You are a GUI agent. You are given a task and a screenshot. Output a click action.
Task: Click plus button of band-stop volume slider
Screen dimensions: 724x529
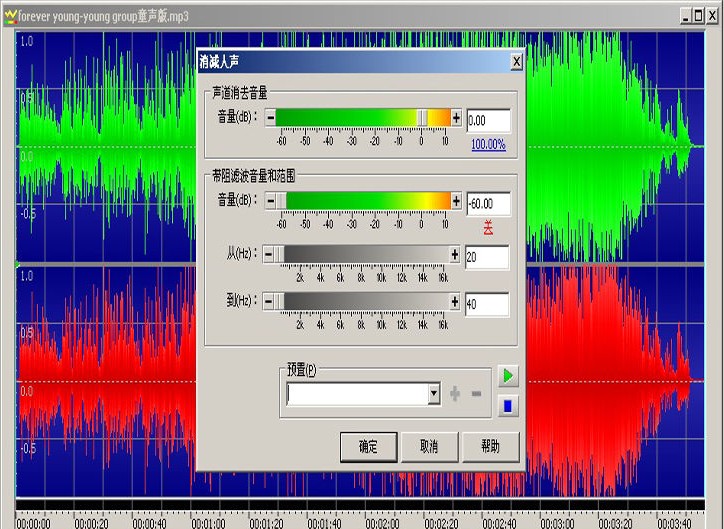pos(456,201)
